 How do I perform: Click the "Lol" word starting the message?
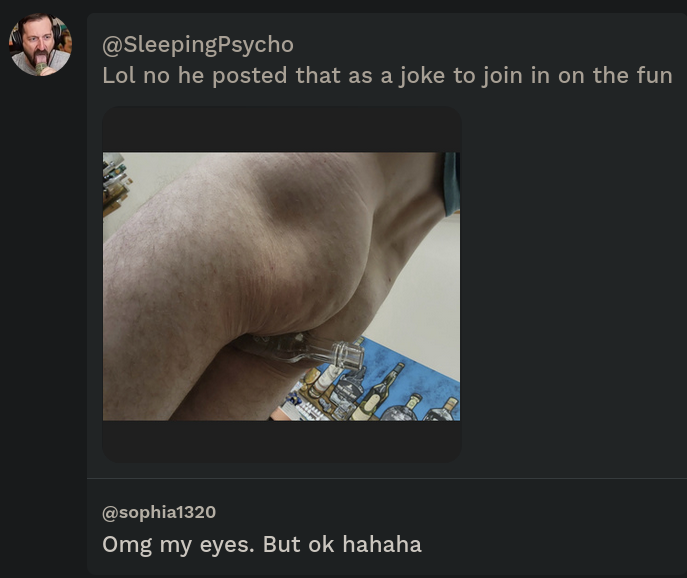(x=118, y=75)
